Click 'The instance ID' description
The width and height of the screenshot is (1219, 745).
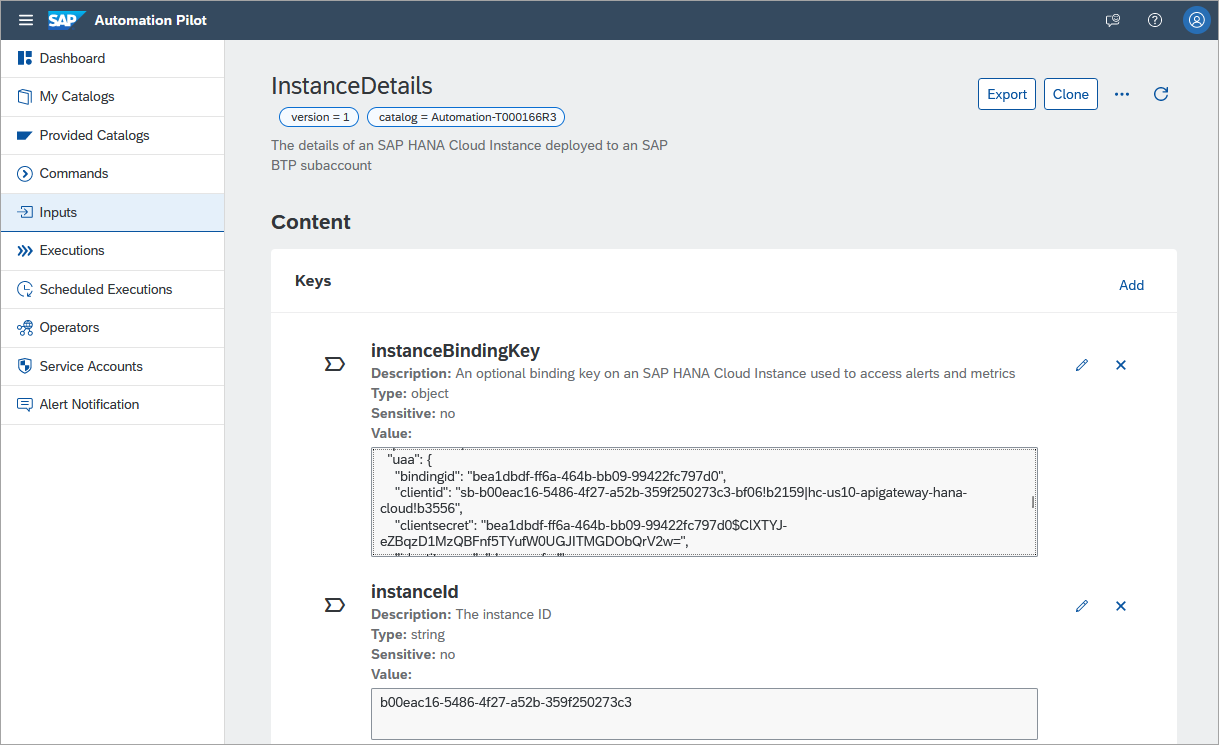503,614
